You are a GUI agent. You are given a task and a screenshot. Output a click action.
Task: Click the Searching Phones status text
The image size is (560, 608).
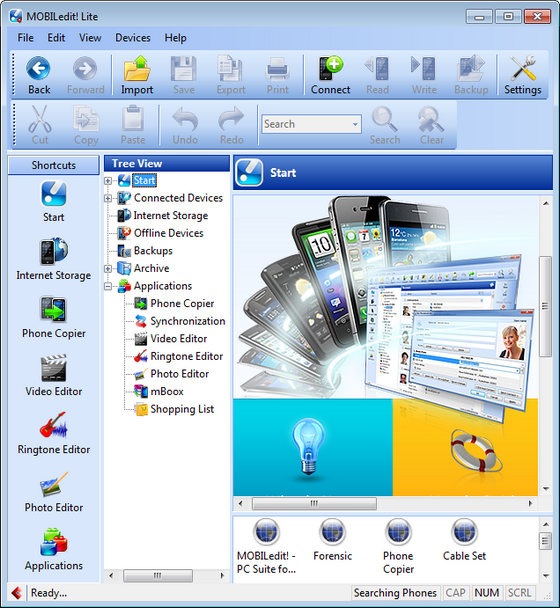point(395,593)
